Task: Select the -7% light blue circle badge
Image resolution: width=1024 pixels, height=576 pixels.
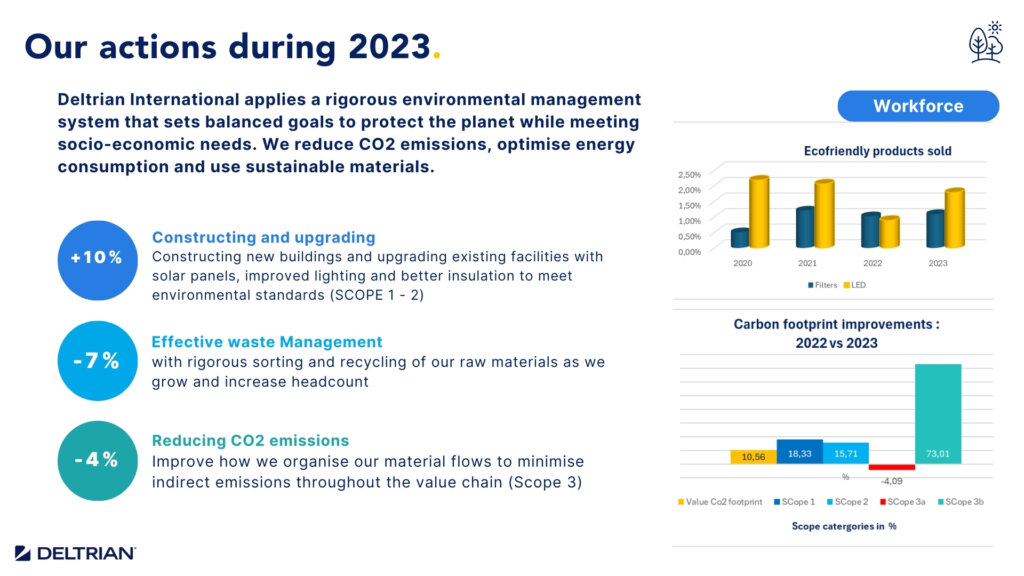Action: [96, 361]
